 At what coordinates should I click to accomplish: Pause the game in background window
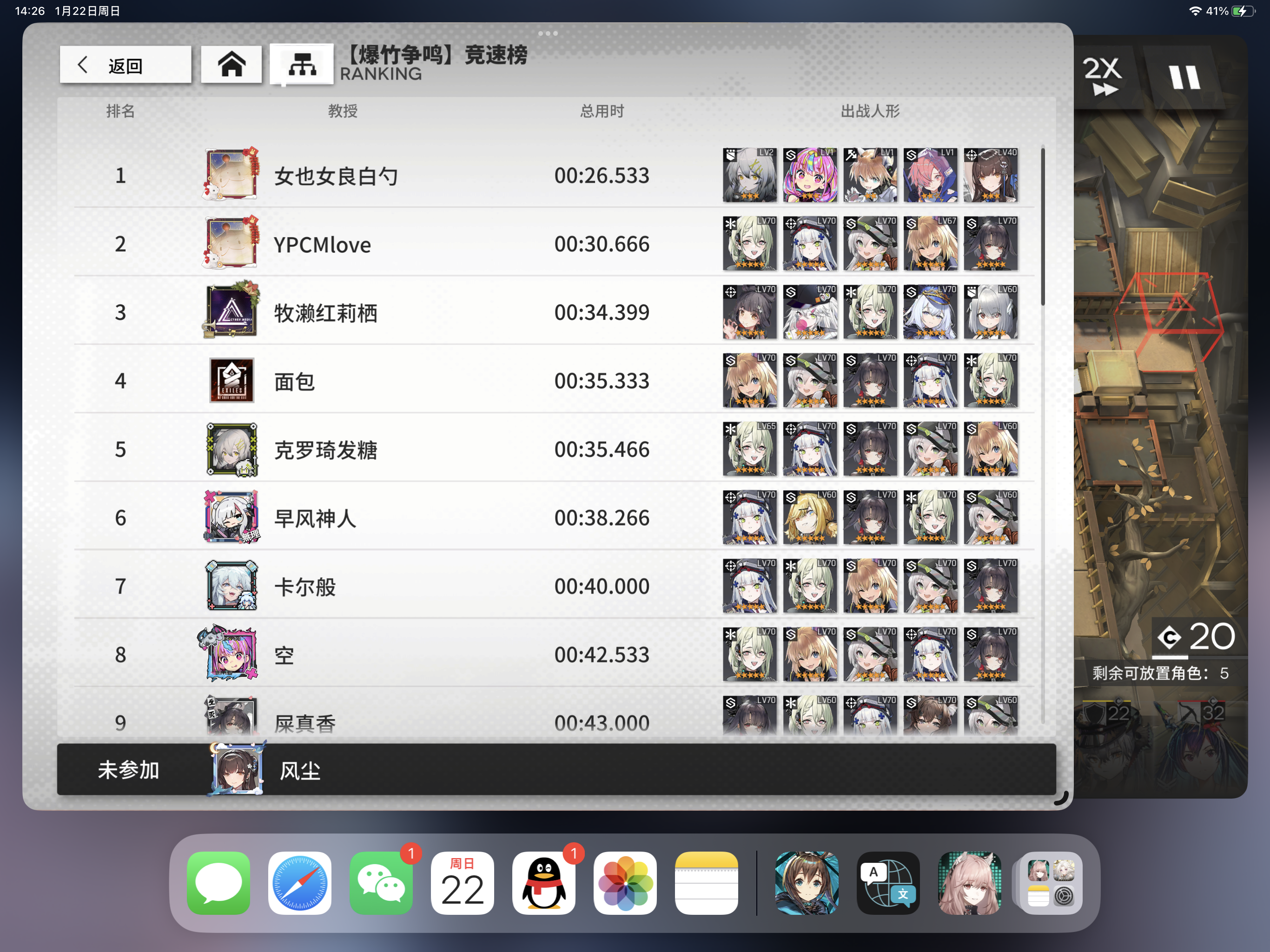tap(1184, 77)
